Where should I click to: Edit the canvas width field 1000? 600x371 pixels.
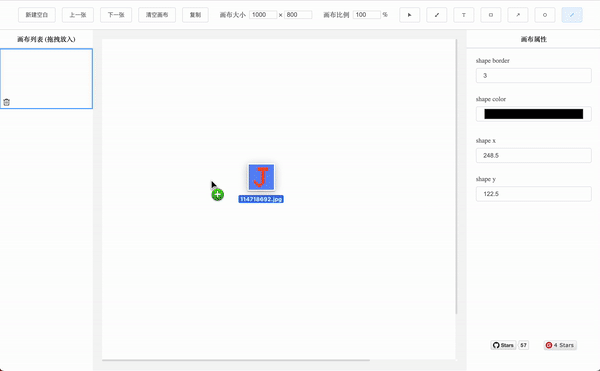(263, 15)
